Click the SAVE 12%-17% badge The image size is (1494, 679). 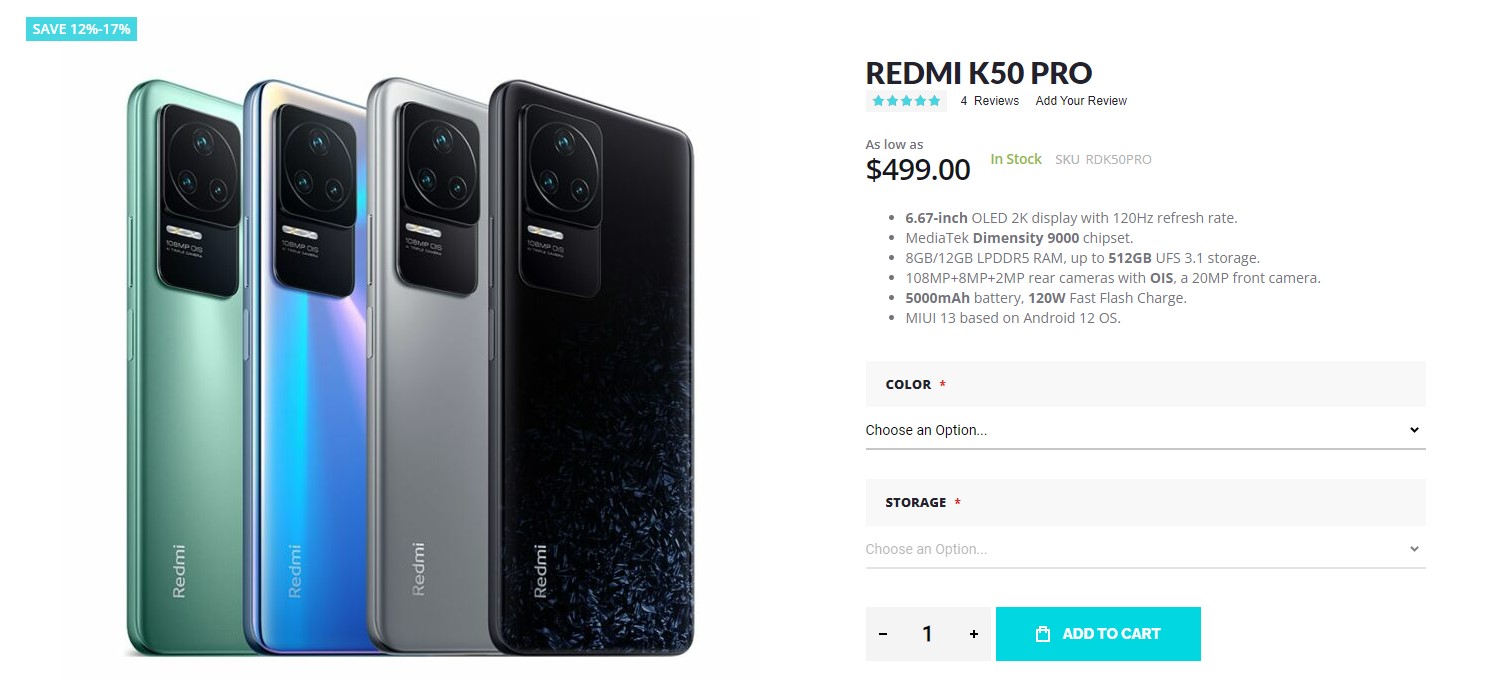[81, 29]
